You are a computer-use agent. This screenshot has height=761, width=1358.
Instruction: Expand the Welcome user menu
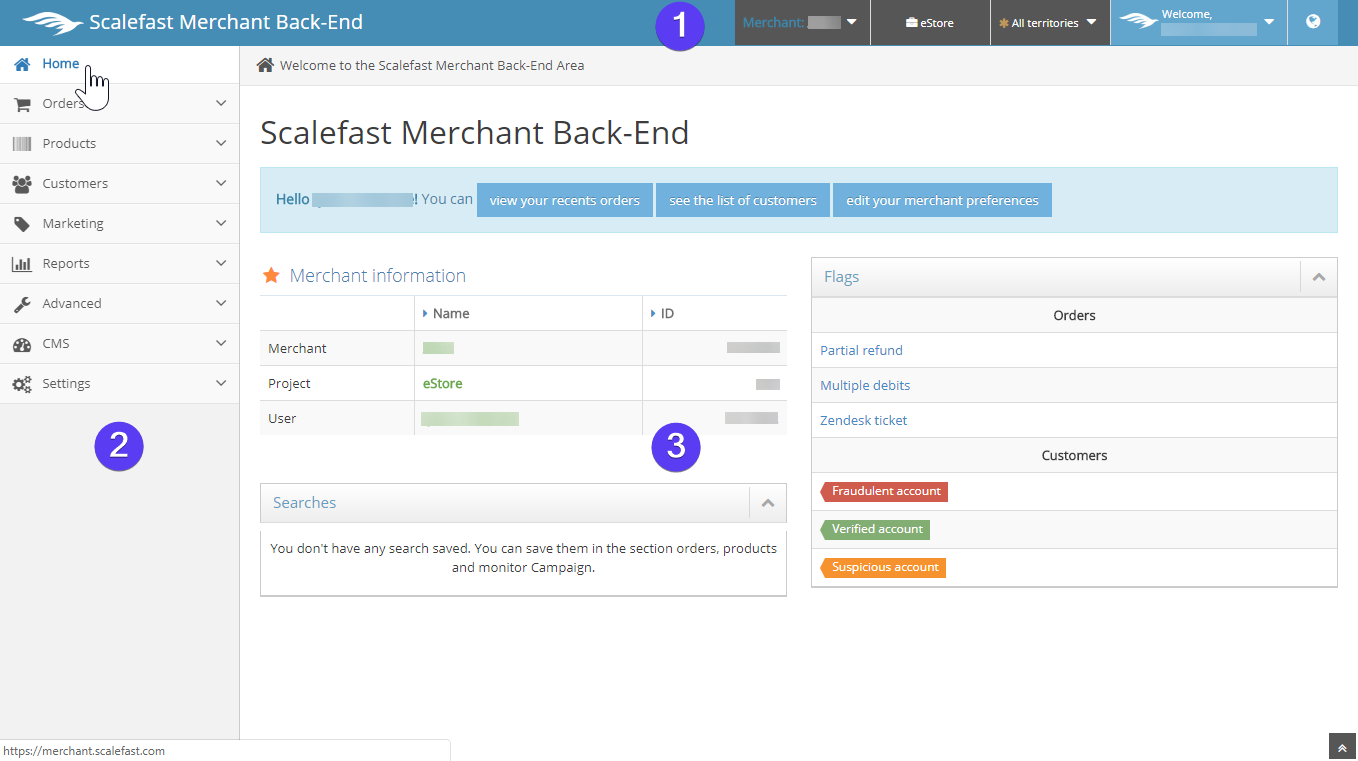[1197, 22]
